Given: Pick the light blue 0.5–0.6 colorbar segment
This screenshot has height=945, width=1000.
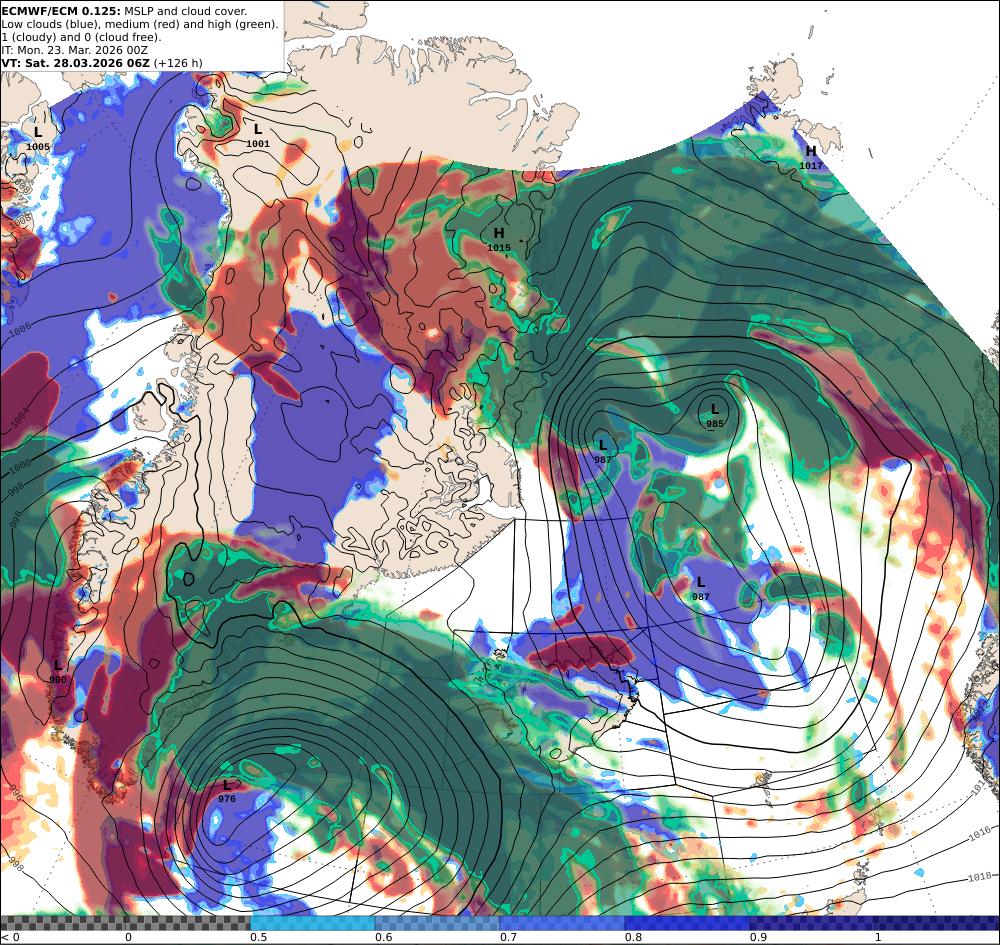Looking at the screenshot, I should (x=312, y=923).
